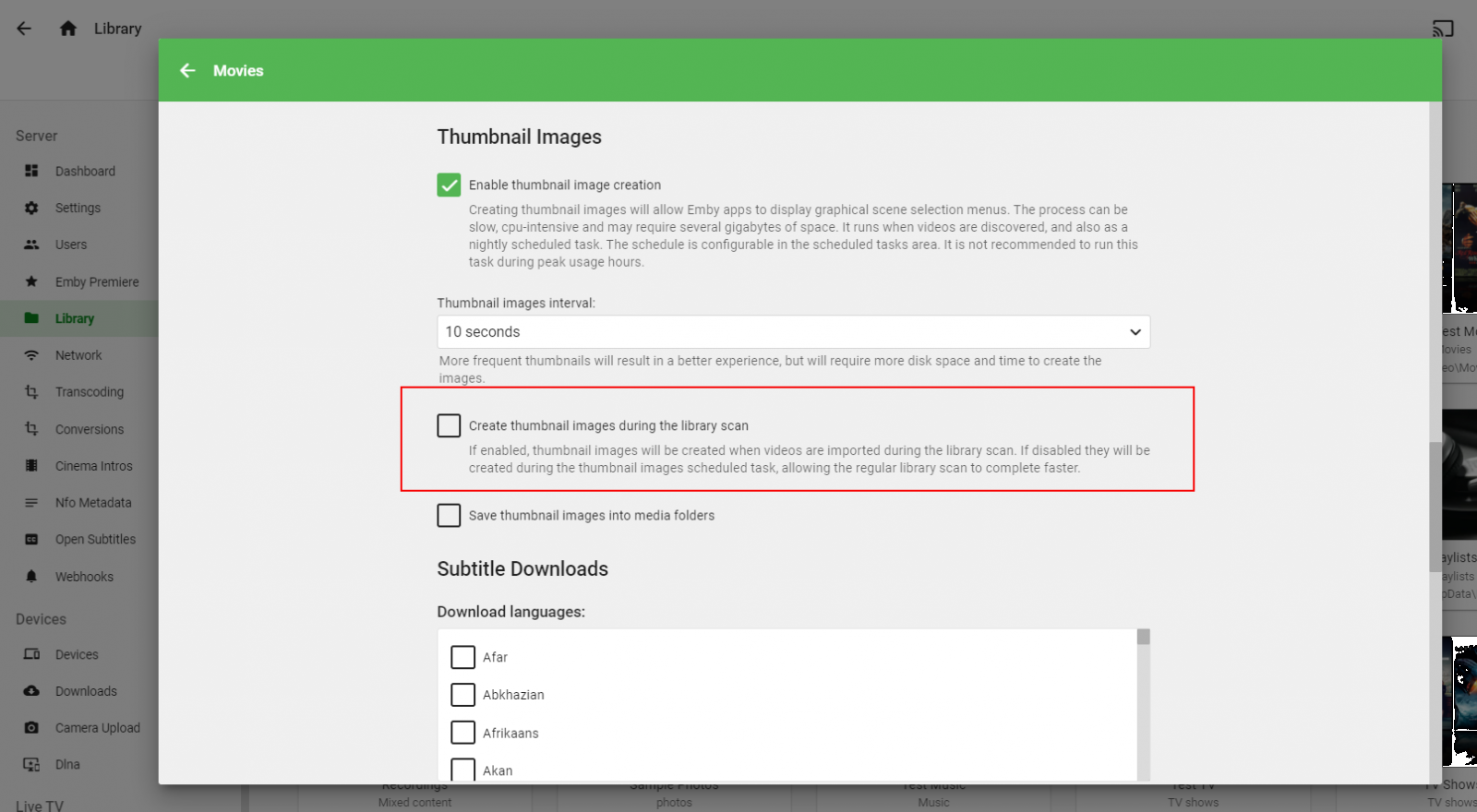Click the Library label in the sidebar
1477x812 pixels.
[75, 318]
